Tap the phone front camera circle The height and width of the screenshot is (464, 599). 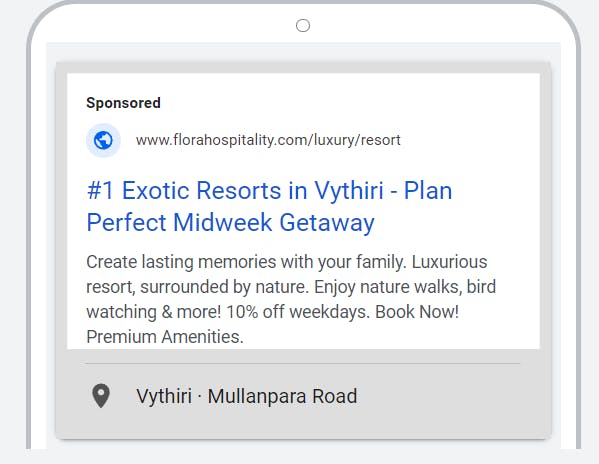303,26
